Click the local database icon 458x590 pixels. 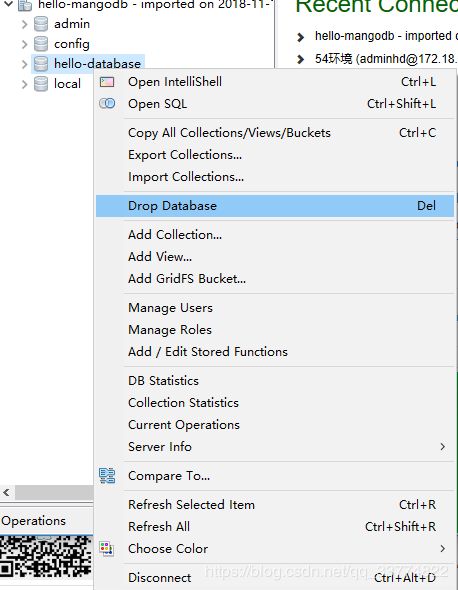click(x=41, y=84)
